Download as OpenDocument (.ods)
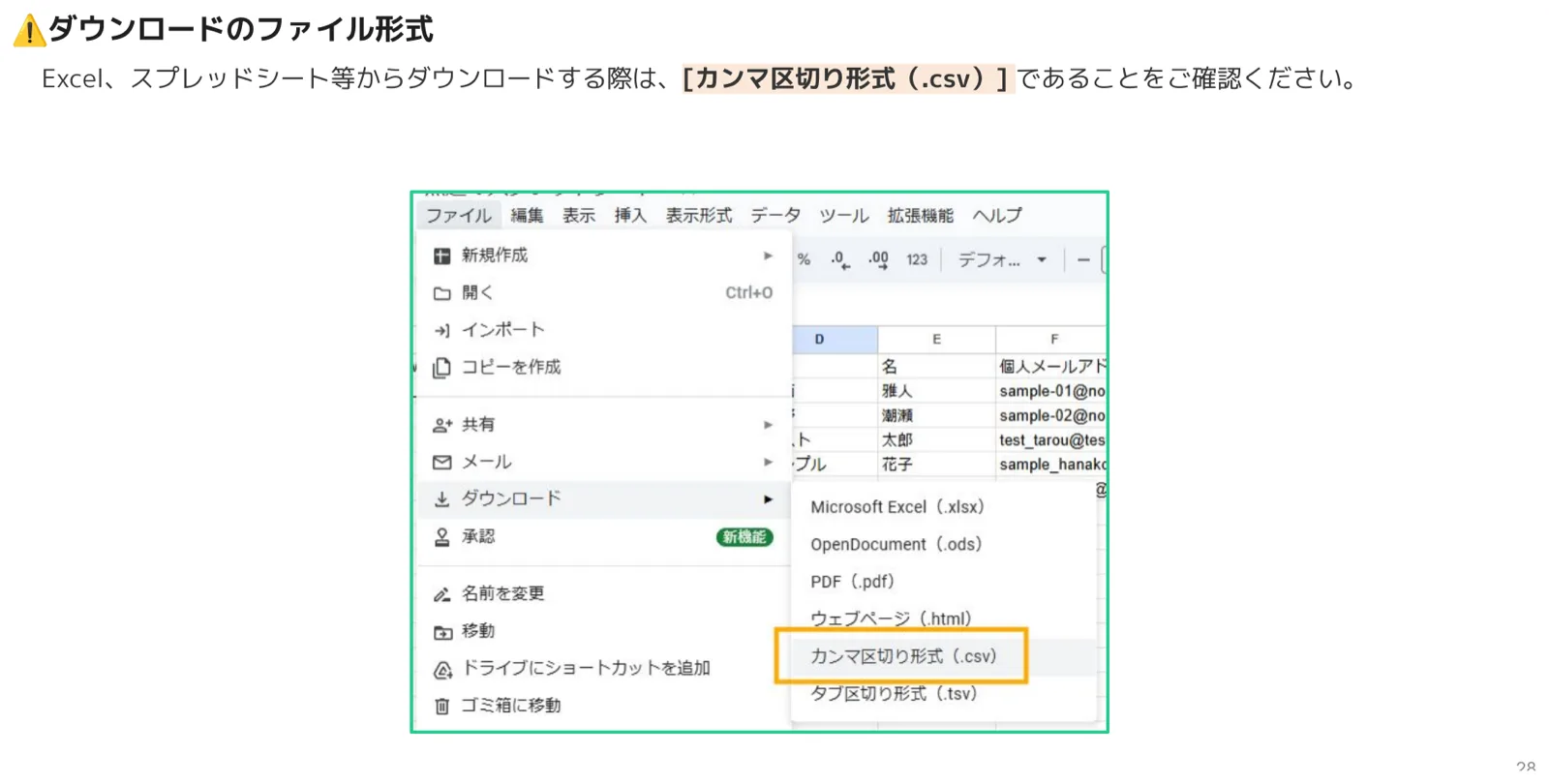Screen dimensions: 1549x784 [x=944, y=545]
